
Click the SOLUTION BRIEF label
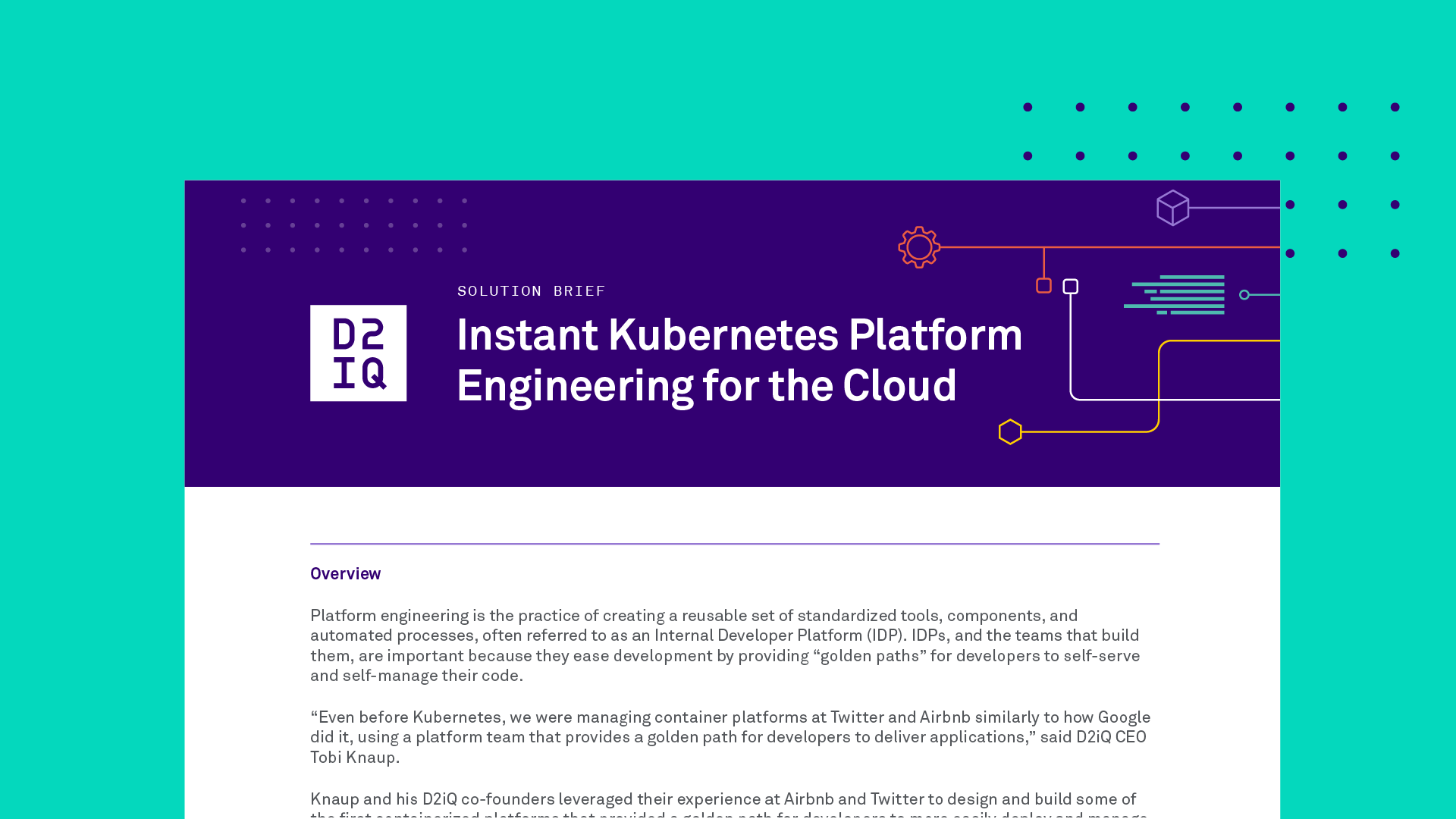531,291
